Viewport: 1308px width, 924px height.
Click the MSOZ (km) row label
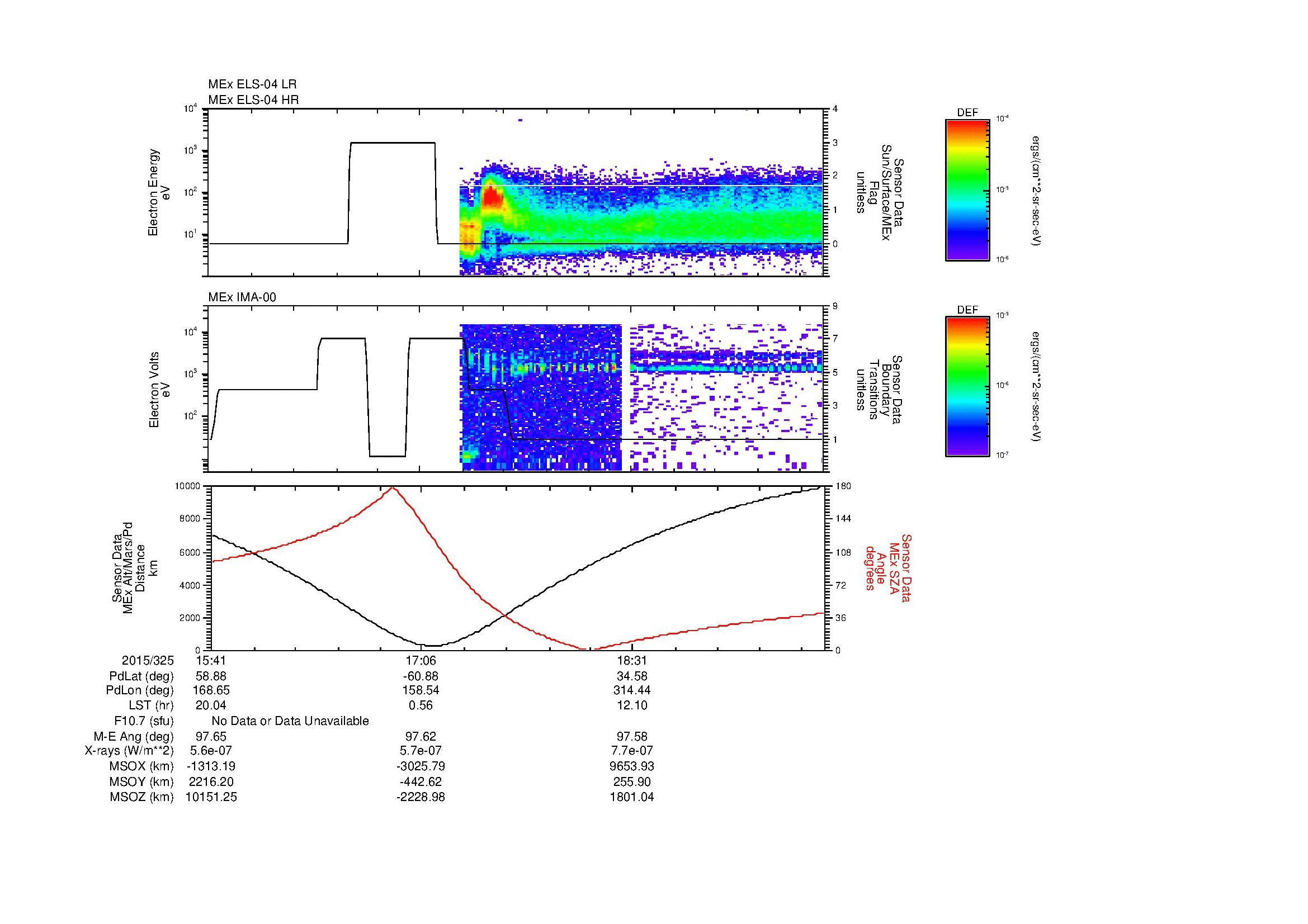[x=141, y=798]
